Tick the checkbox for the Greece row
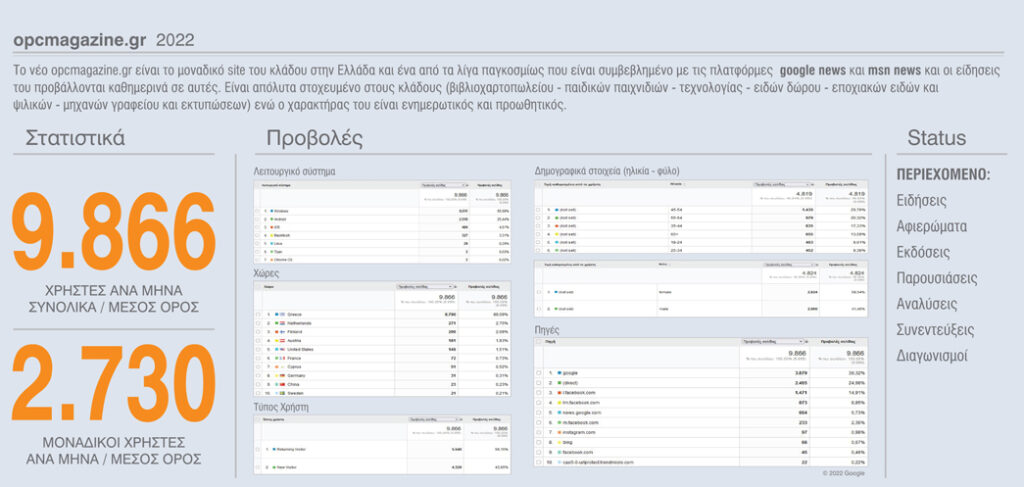 click(258, 315)
